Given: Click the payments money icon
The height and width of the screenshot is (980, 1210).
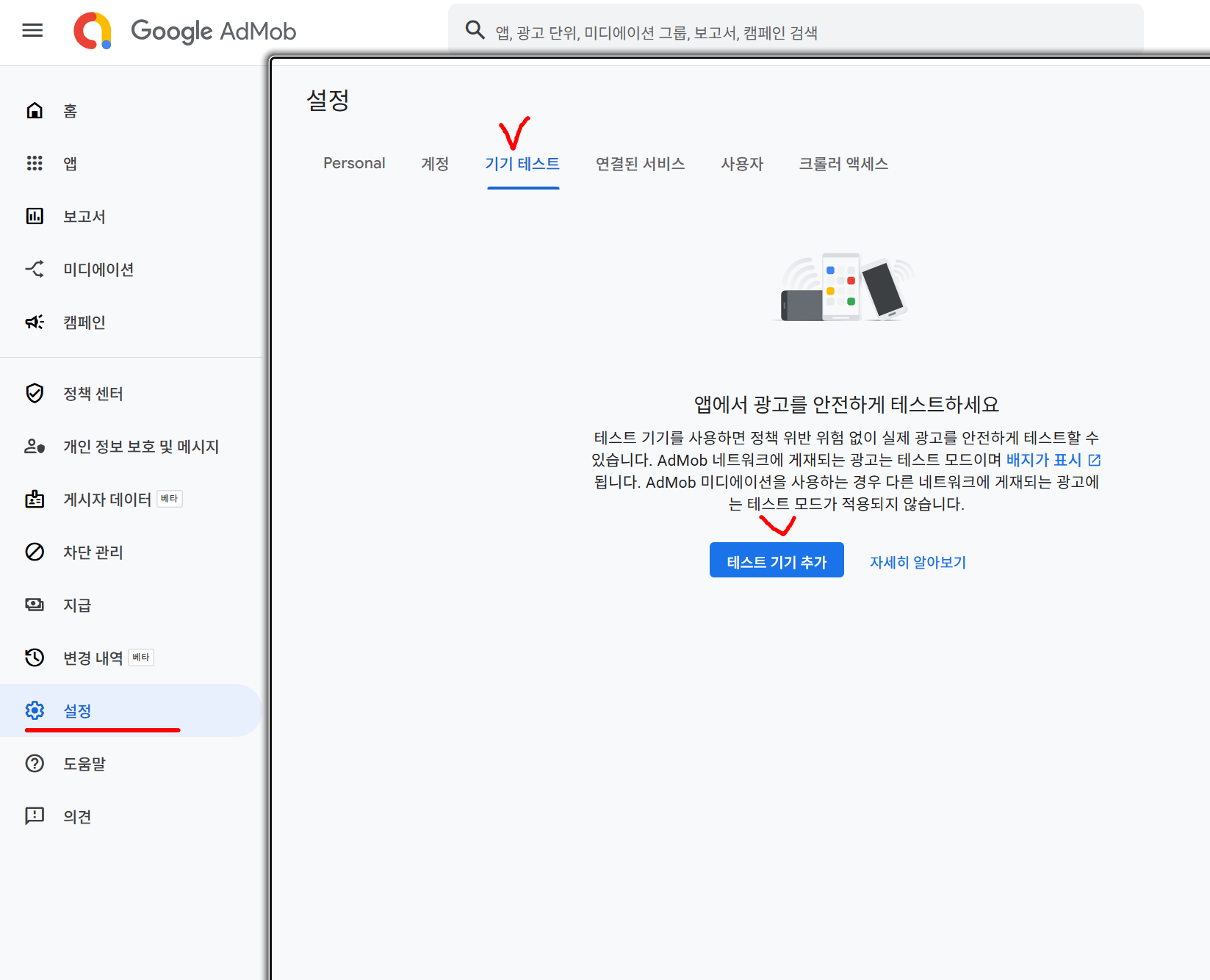Looking at the screenshot, I should pyautogui.click(x=35, y=605).
